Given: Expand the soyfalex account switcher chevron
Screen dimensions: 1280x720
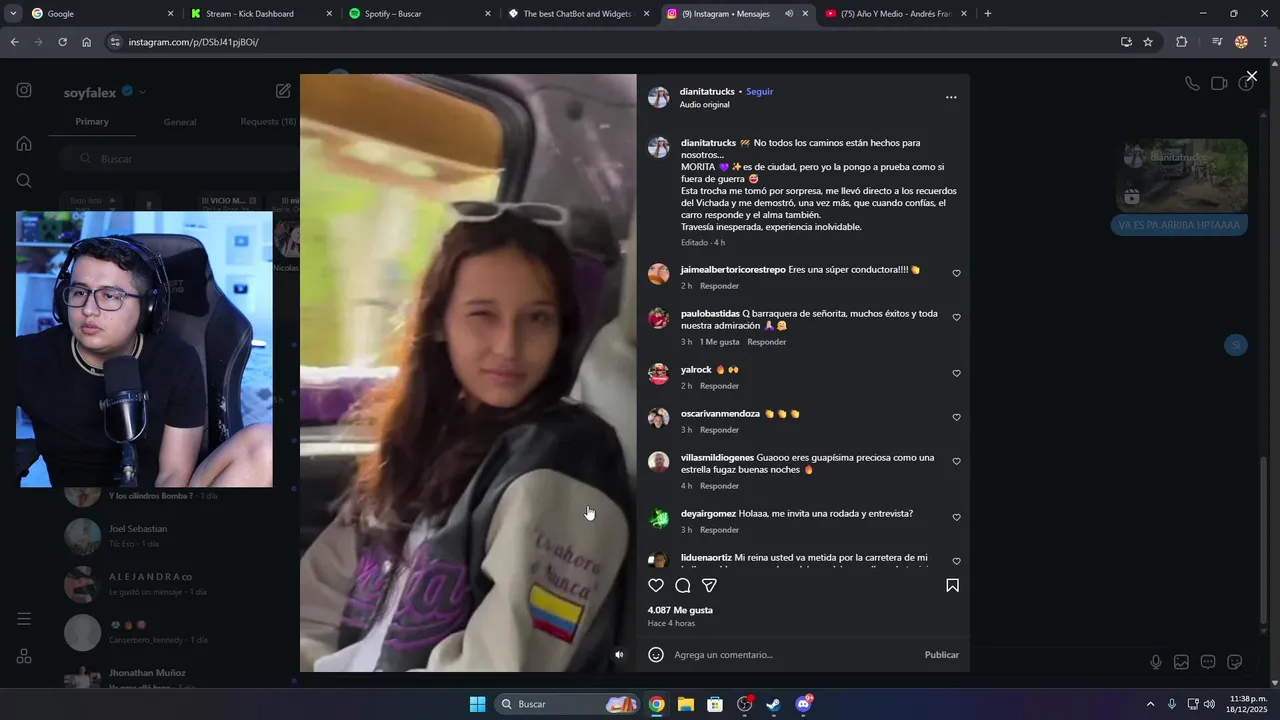Looking at the screenshot, I should (x=142, y=92).
